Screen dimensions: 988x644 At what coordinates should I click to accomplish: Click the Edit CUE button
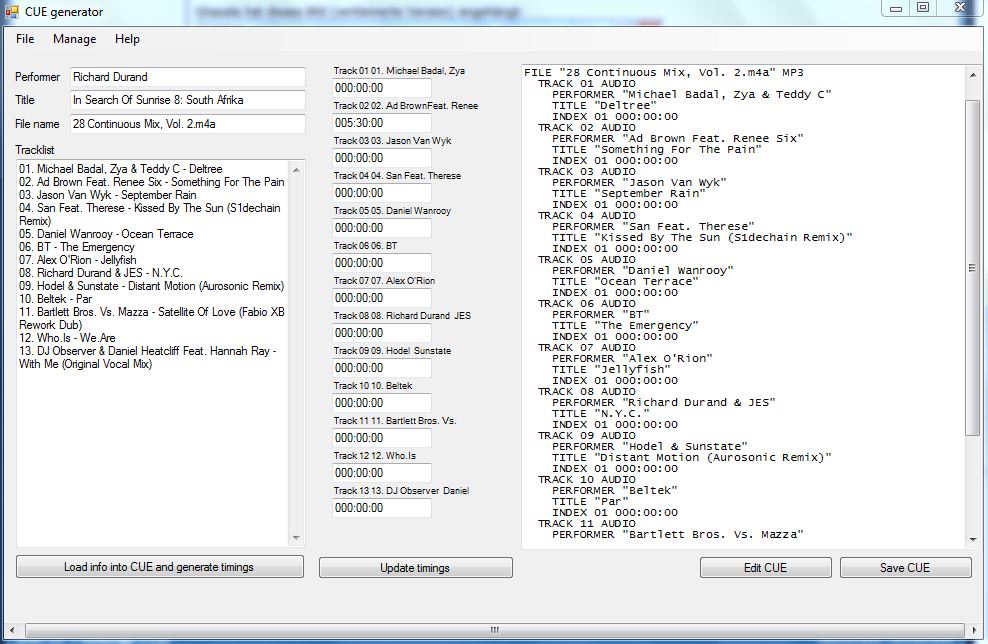[765, 567]
